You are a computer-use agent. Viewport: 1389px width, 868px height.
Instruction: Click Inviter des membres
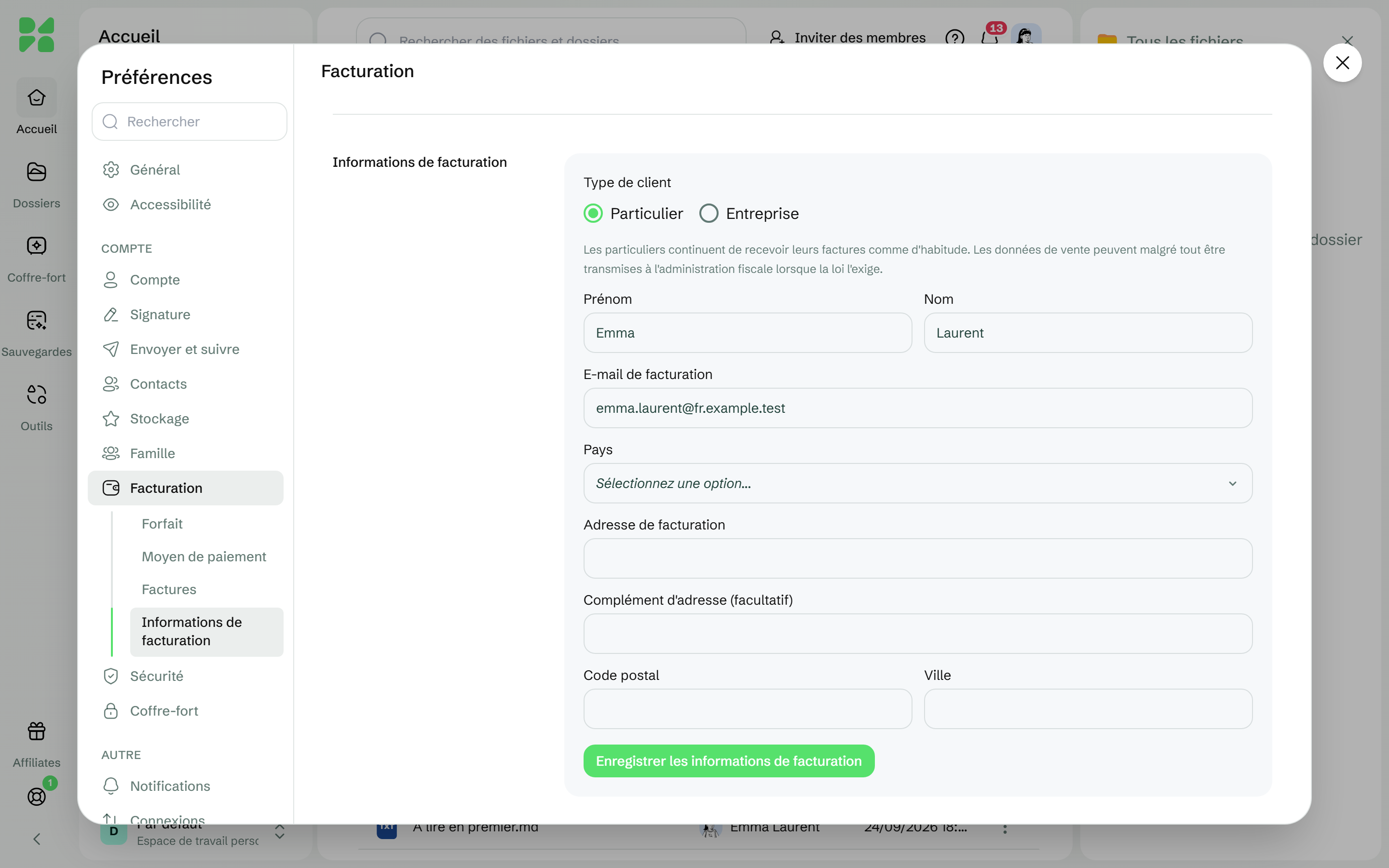tap(848, 37)
